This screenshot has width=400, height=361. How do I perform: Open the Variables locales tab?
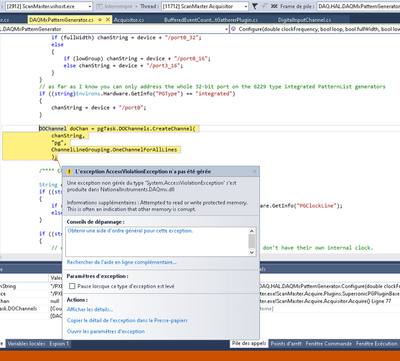tap(26, 344)
